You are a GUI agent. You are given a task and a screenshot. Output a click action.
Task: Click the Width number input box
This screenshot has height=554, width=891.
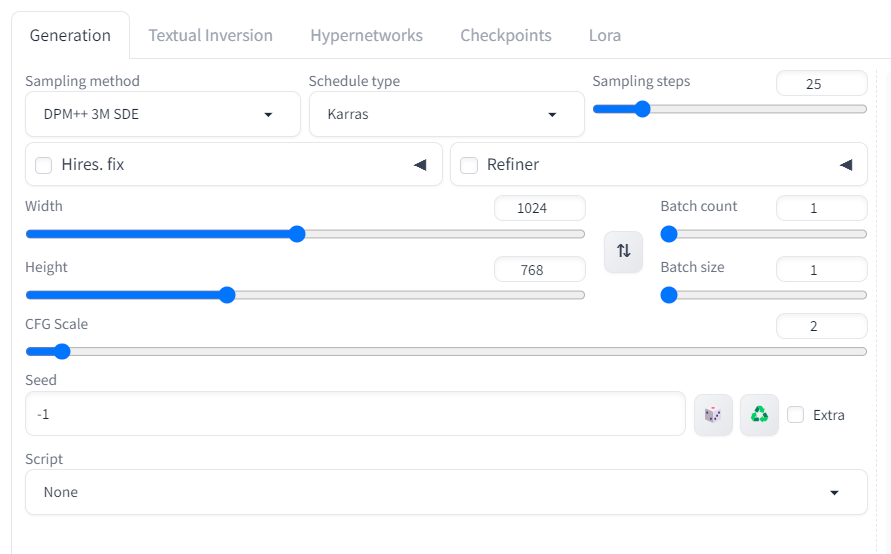point(539,208)
